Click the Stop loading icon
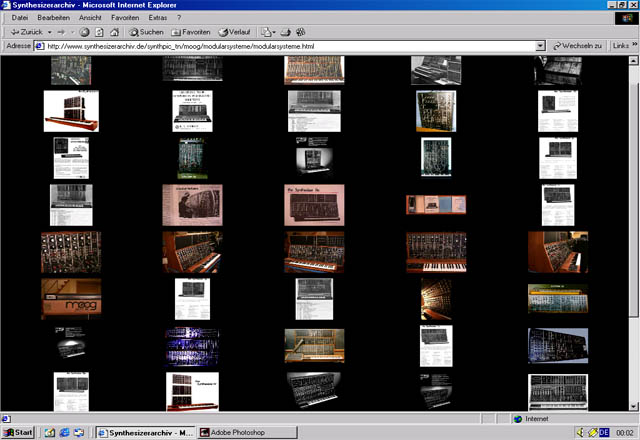The image size is (640, 440). [84, 32]
